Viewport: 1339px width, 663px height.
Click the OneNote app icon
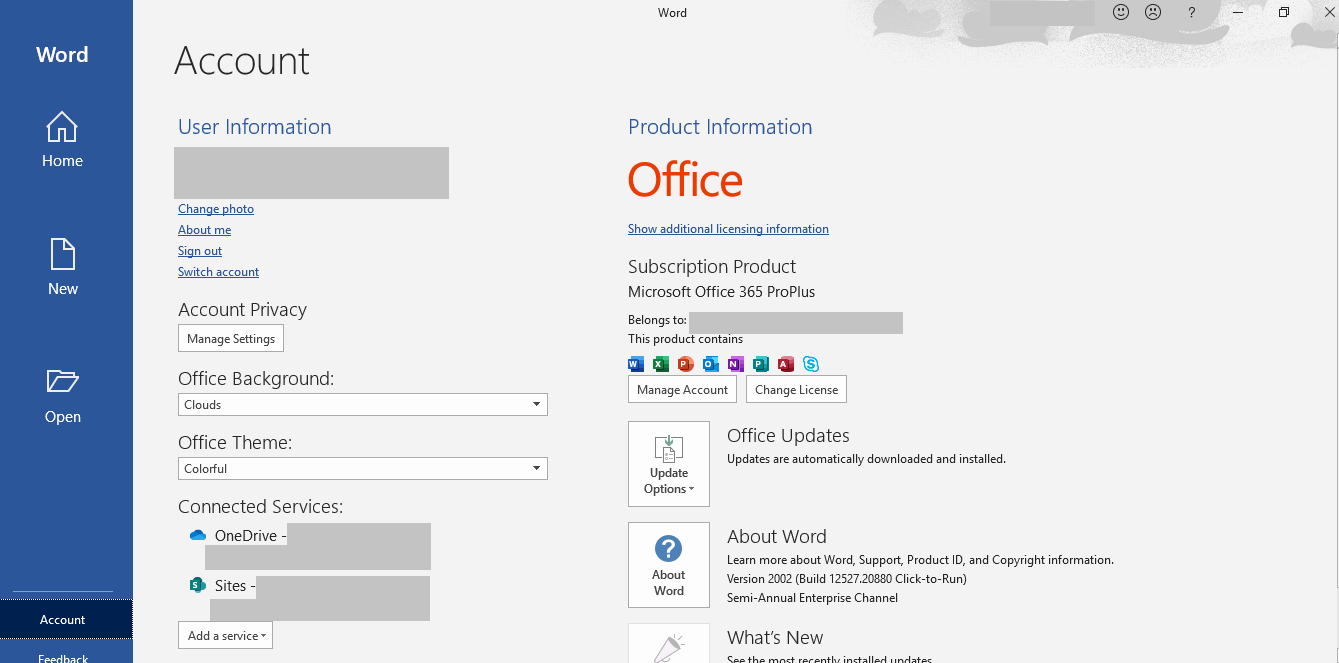click(736, 364)
